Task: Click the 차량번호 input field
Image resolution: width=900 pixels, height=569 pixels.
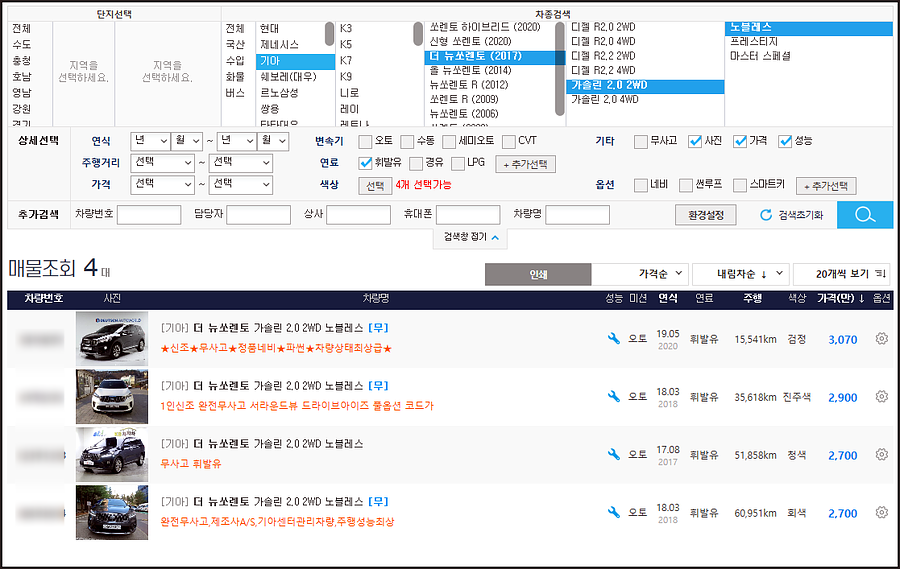Action: pos(149,215)
